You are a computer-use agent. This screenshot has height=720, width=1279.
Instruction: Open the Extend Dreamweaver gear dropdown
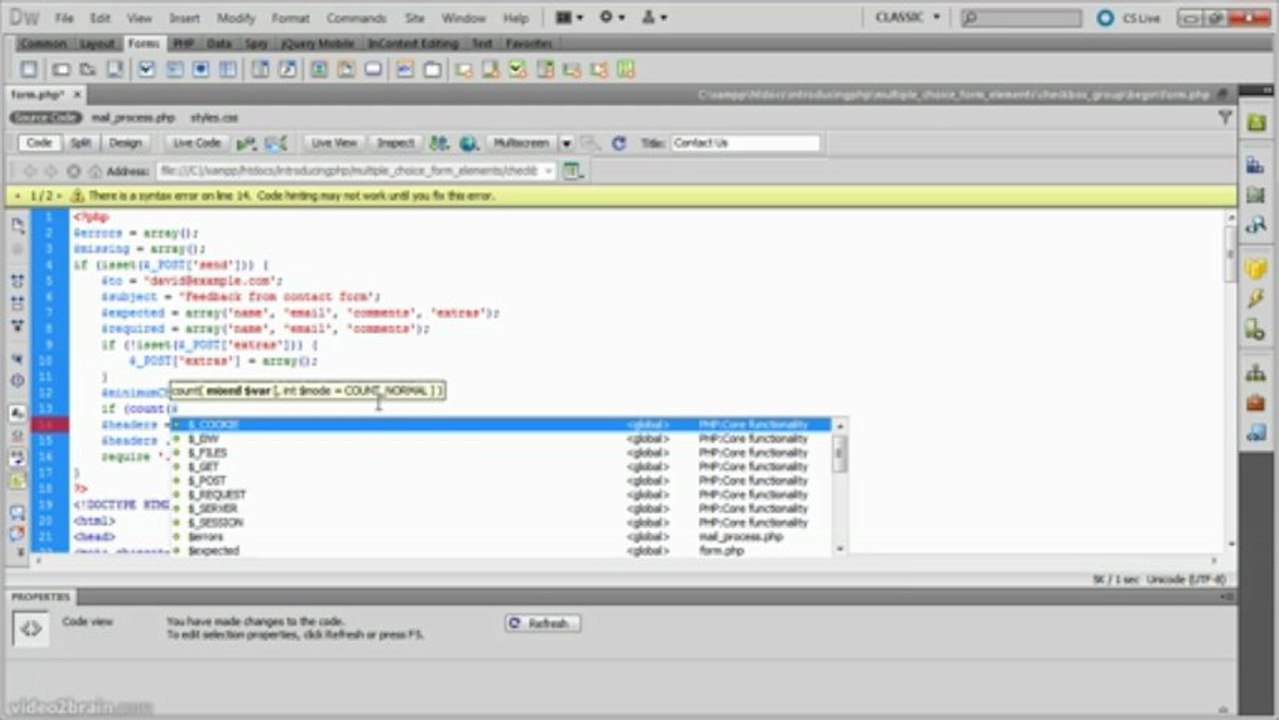[611, 17]
